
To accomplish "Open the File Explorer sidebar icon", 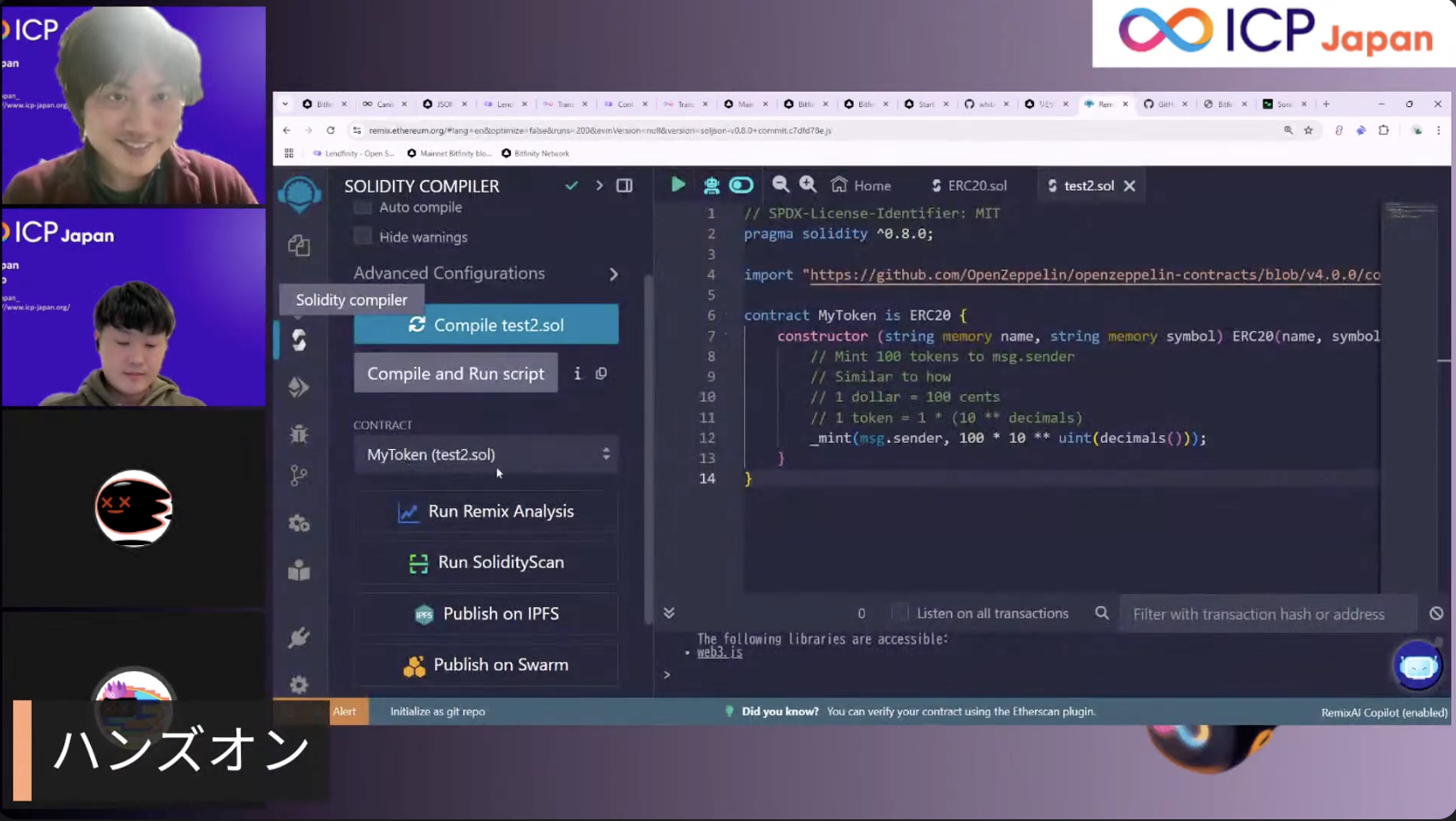I will tap(298, 246).
